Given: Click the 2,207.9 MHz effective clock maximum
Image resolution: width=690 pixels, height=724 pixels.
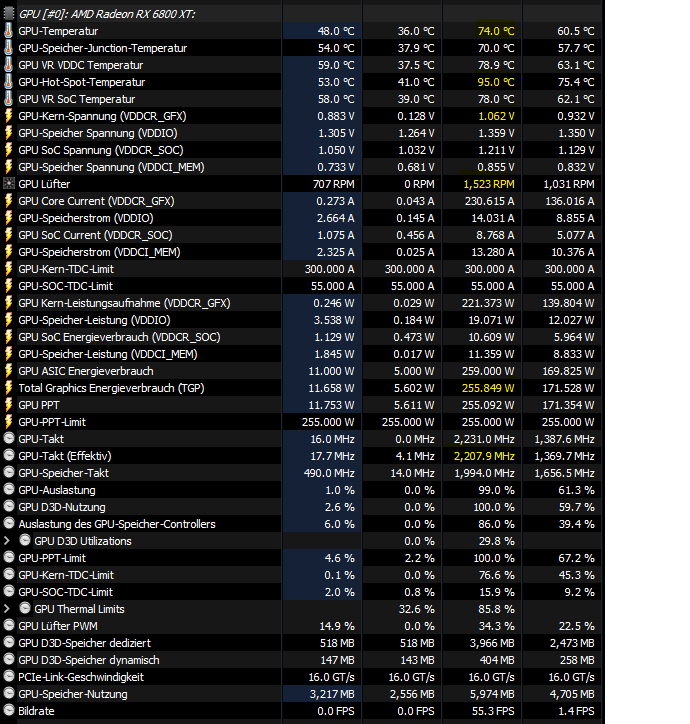Looking at the screenshot, I should [484, 456].
